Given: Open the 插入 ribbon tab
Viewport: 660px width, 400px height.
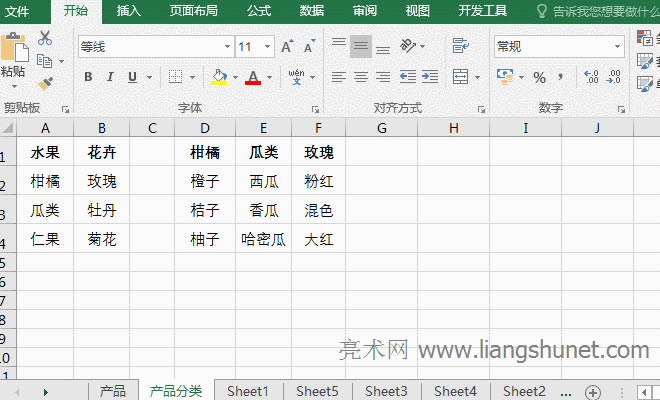Looking at the screenshot, I should click(x=129, y=11).
